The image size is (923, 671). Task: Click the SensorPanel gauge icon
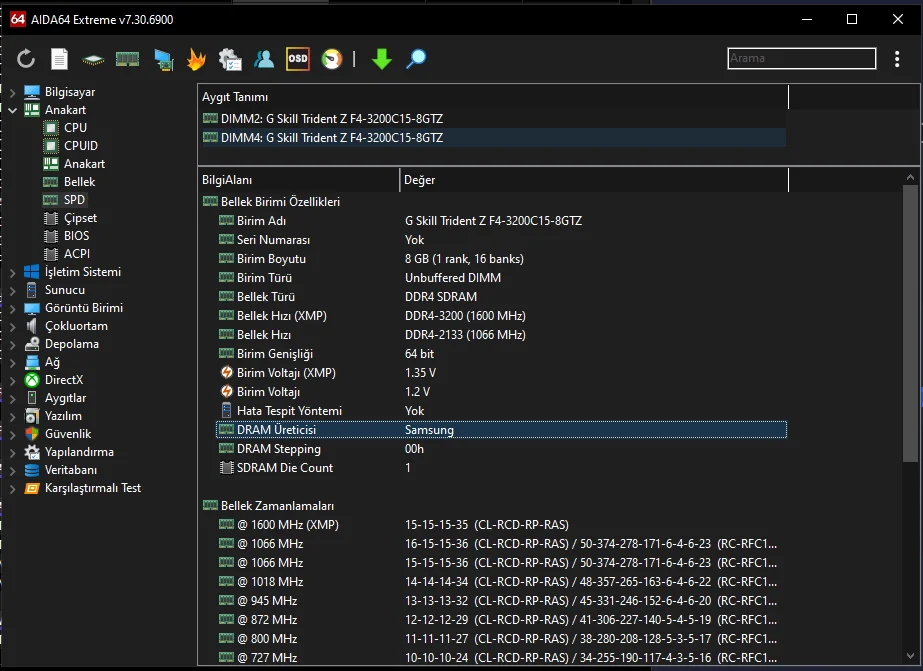[332, 59]
